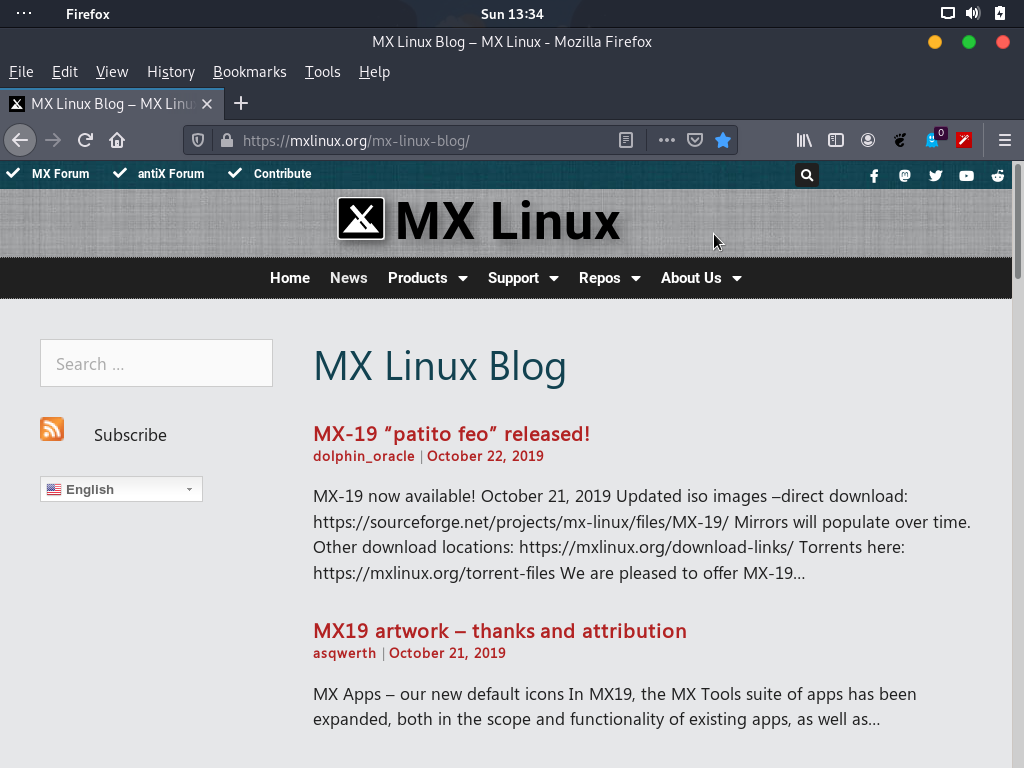
Task: Open the History menu
Action: (x=170, y=72)
